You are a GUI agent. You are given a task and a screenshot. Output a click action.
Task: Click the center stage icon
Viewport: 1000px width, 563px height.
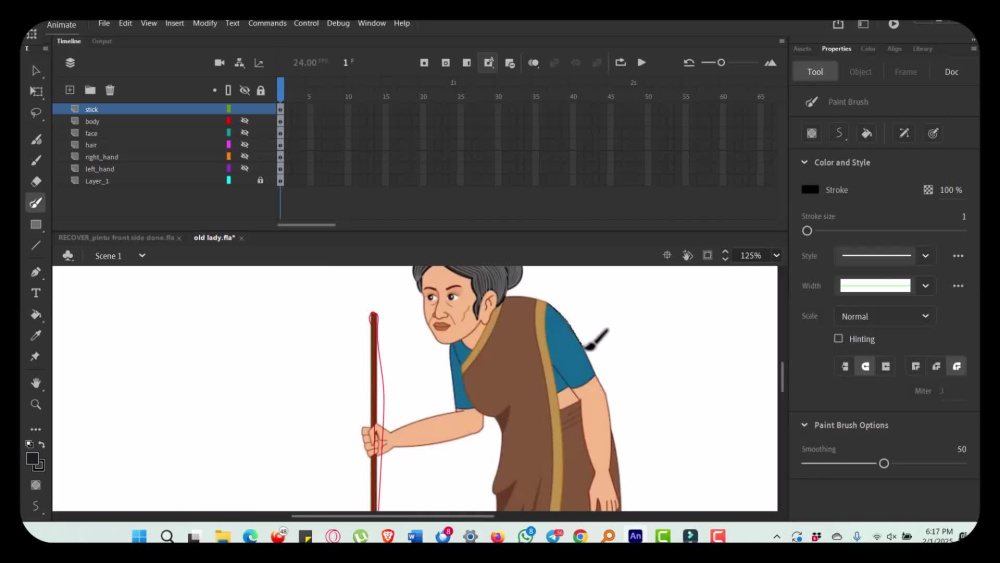tap(667, 255)
